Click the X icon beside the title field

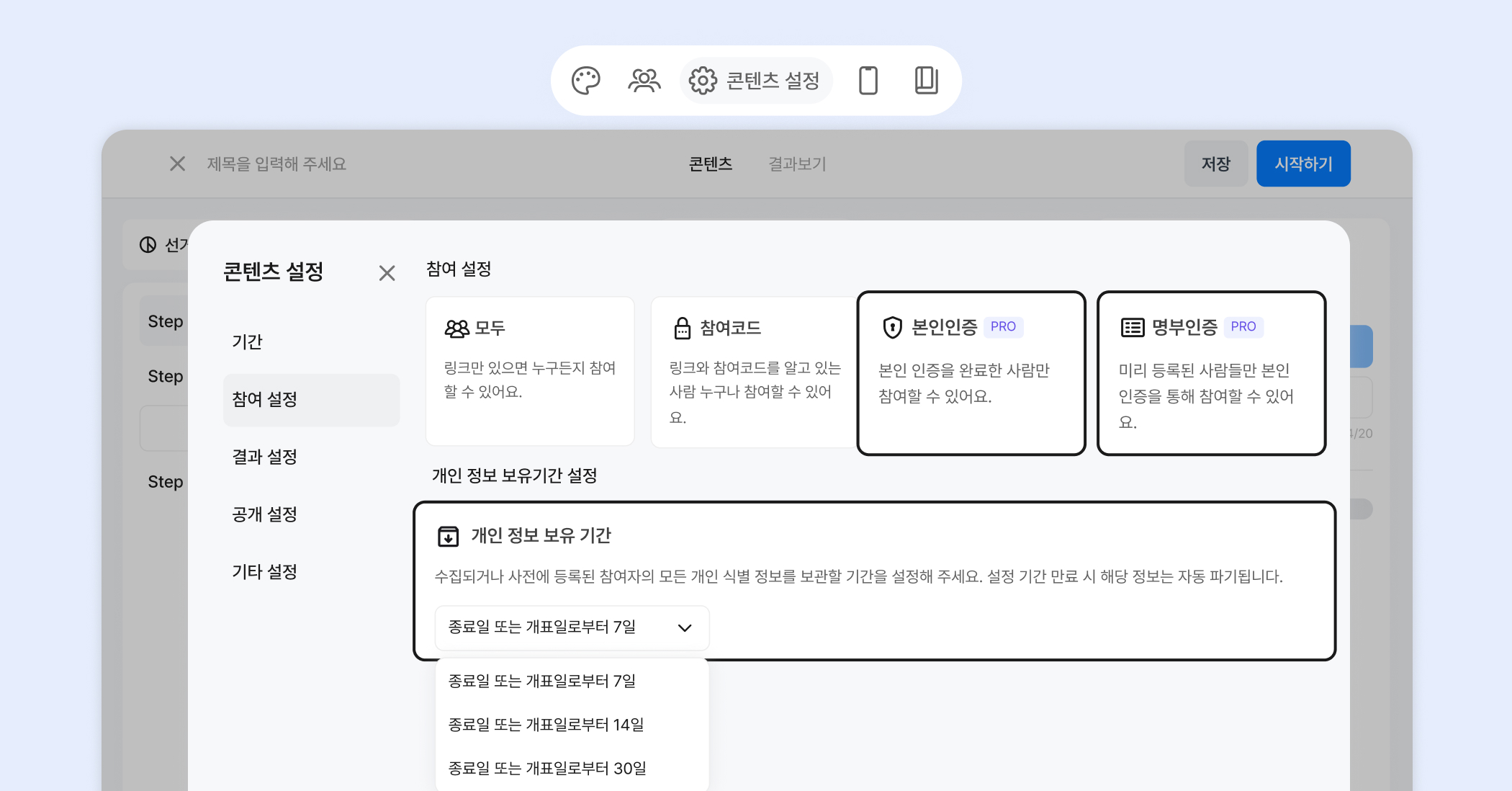pyautogui.click(x=177, y=164)
